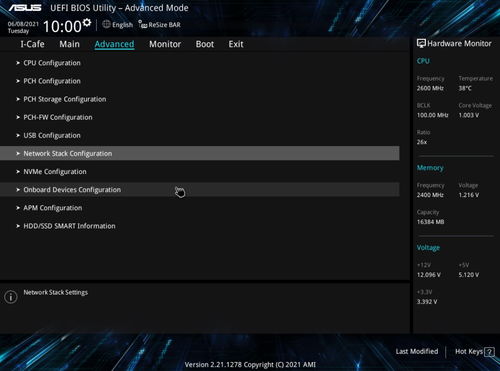Click the 1.216 V memory voltage value
500x371 pixels.
click(x=469, y=195)
